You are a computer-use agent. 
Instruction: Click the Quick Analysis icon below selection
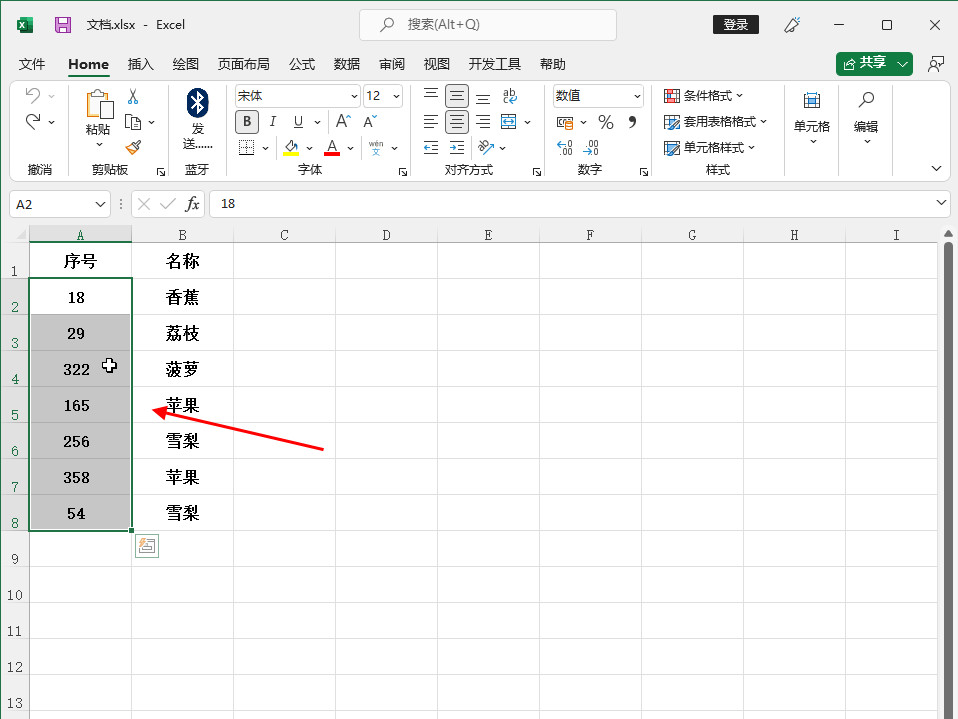147,546
